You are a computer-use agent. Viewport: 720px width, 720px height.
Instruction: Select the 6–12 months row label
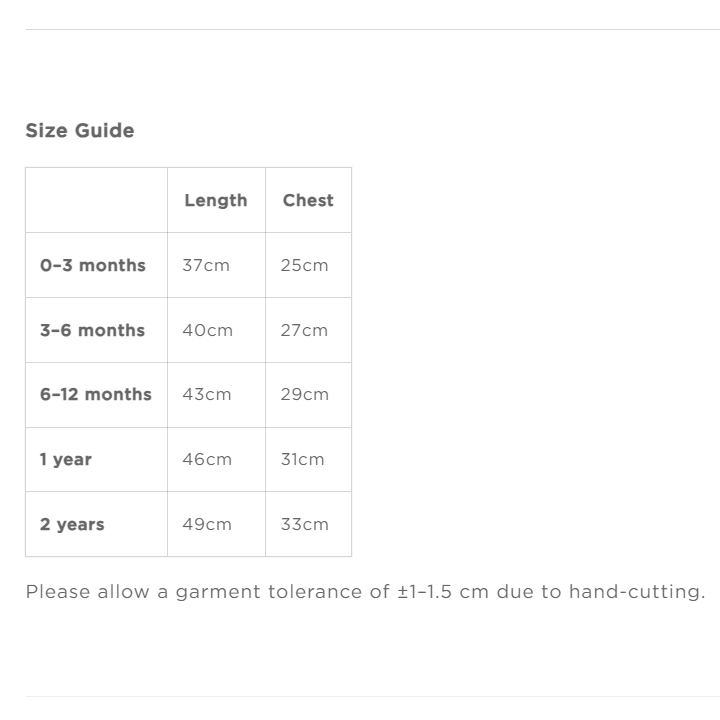[x=96, y=394]
